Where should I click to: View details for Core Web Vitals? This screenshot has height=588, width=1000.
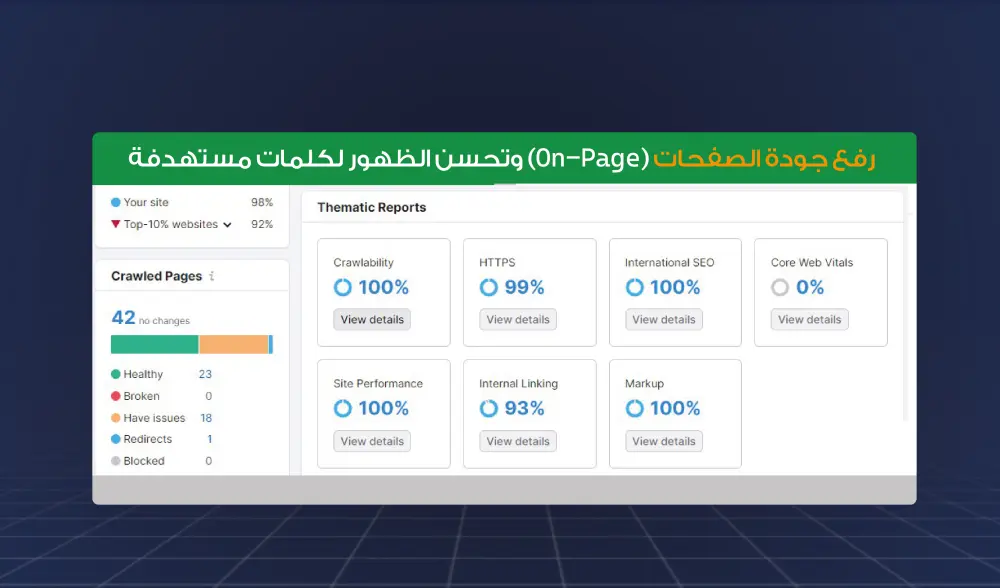(809, 319)
